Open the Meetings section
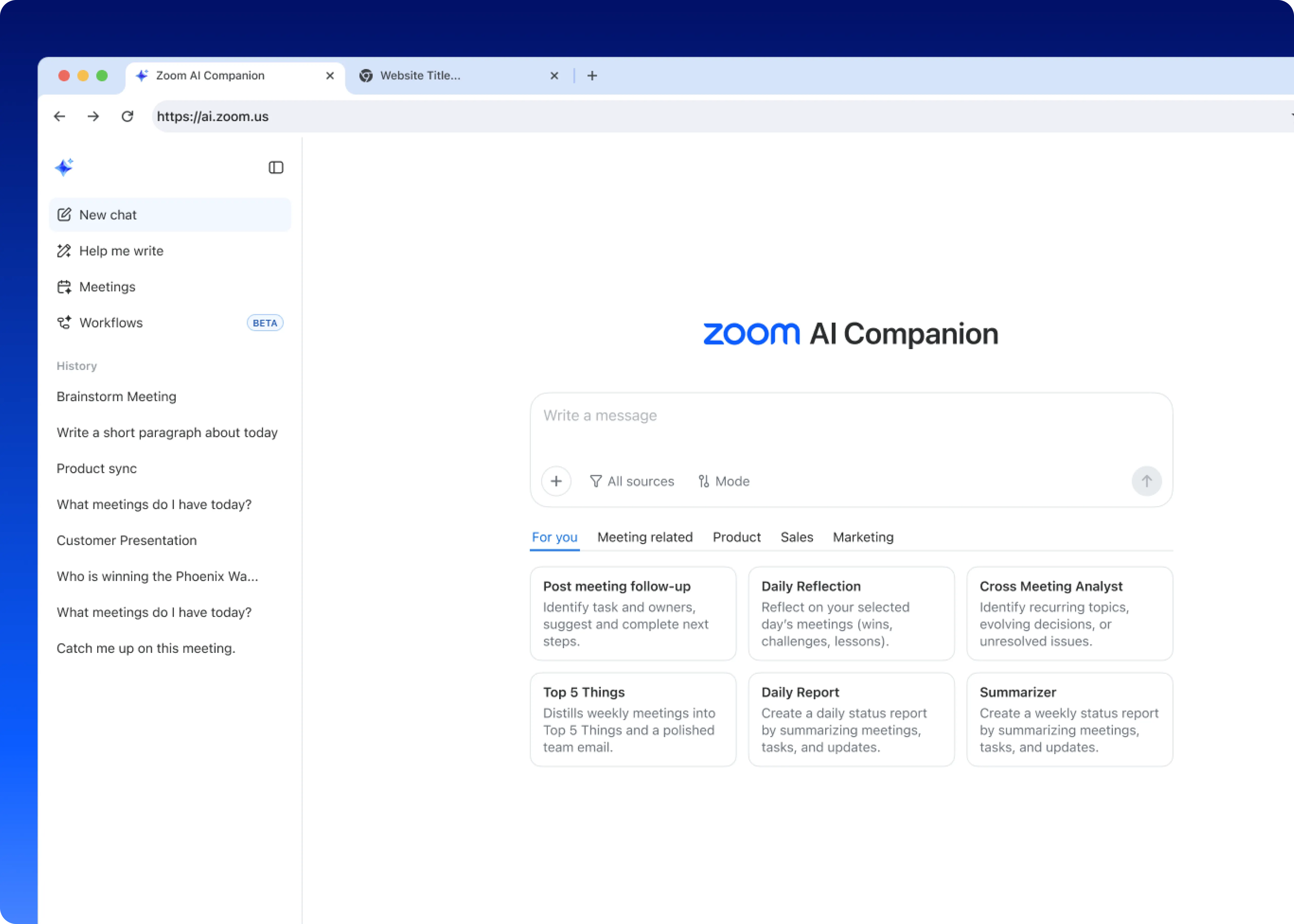The image size is (1294, 924). click(107, 287)
